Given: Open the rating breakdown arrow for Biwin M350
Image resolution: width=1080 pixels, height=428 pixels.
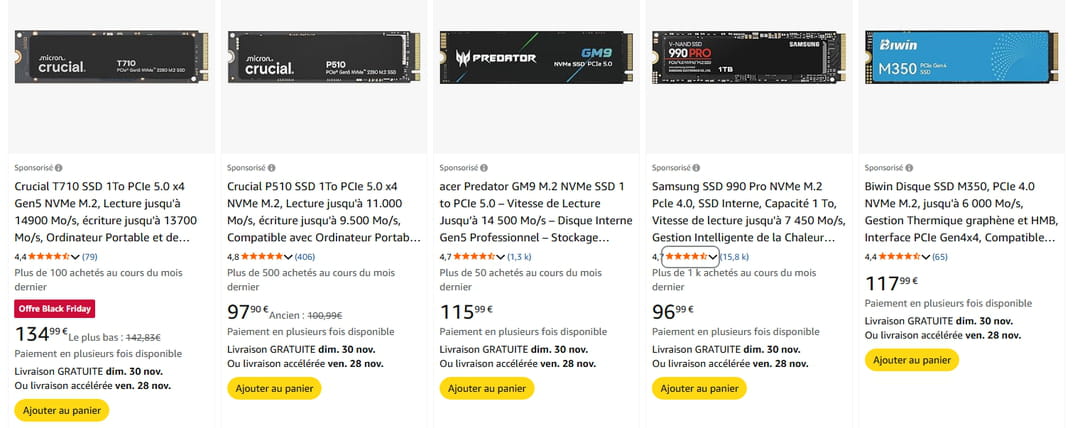Looking at the screenshot, I should [x=925, y=257].
